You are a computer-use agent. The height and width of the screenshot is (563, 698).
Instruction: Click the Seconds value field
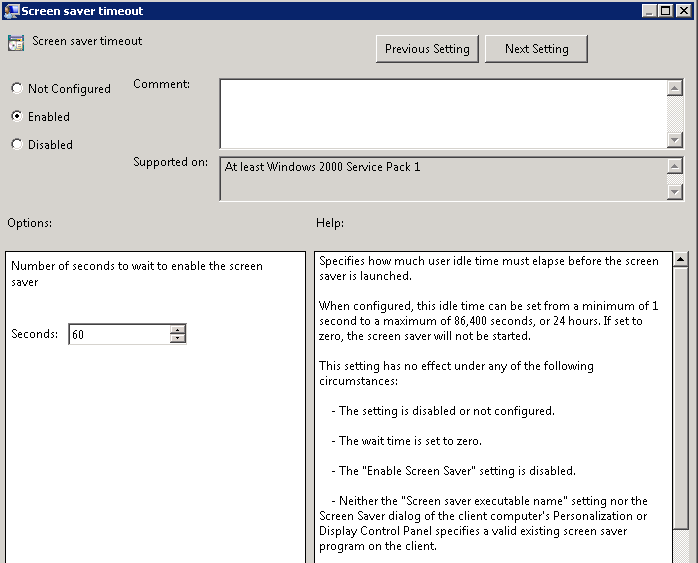(x=119, y=334)
